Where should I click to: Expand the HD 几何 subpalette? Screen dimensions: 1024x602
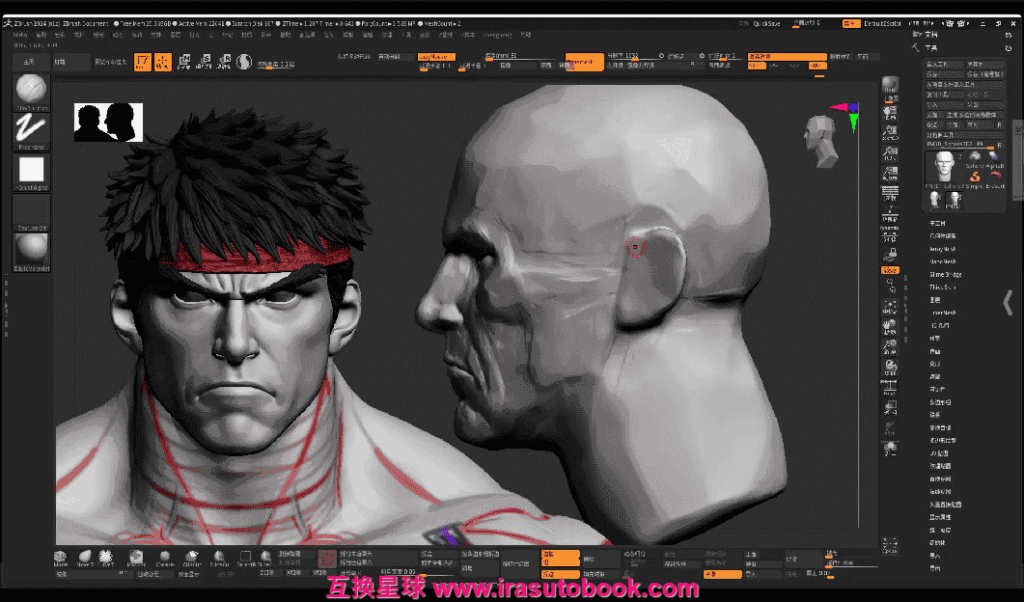(940, 326)
